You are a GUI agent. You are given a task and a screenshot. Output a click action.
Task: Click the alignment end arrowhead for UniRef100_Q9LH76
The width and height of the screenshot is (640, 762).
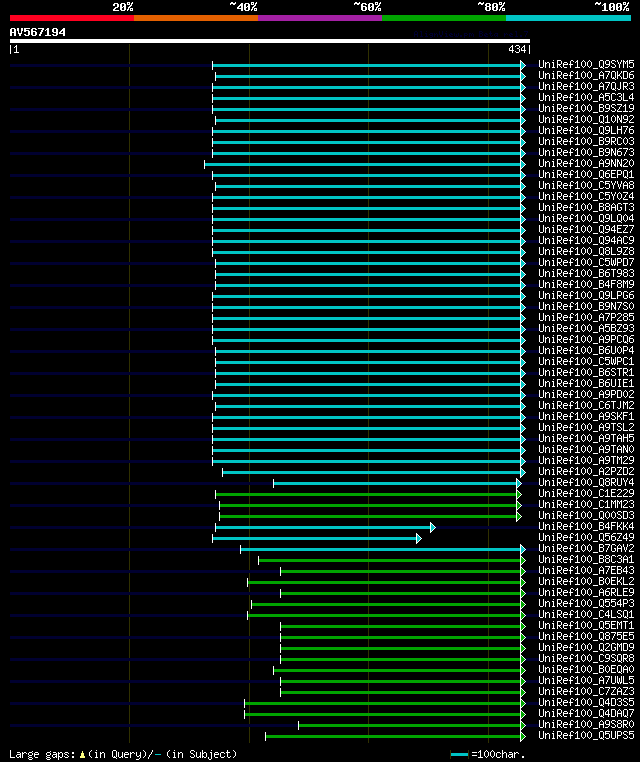point(523,131)
